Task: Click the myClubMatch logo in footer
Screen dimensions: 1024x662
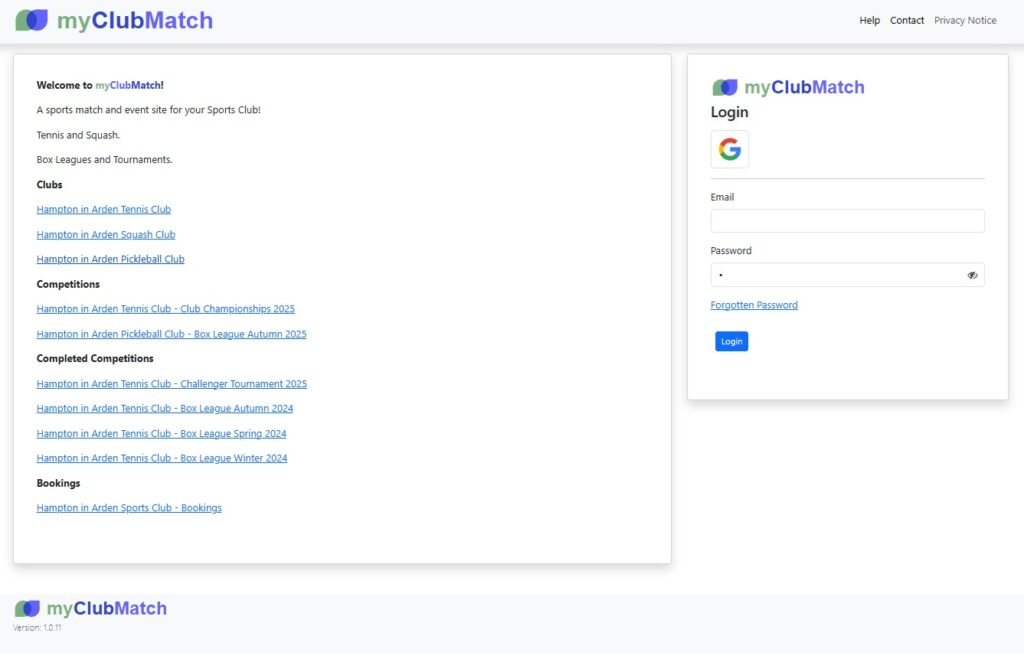Action: click(x=91, y=608)
